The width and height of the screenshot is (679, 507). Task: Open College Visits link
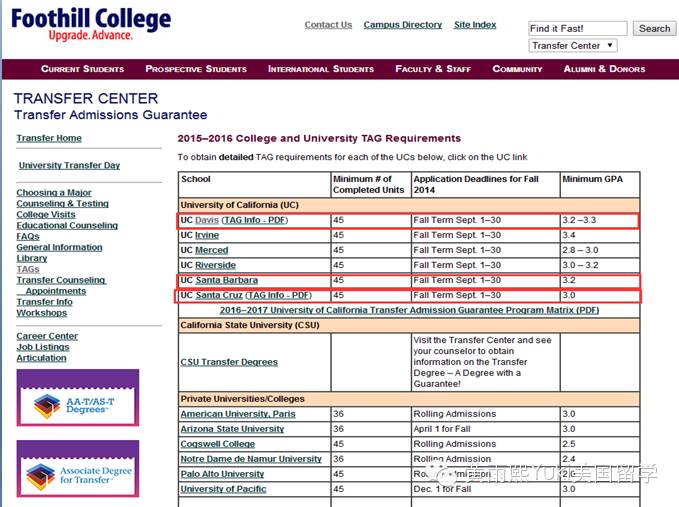point(46,214)
